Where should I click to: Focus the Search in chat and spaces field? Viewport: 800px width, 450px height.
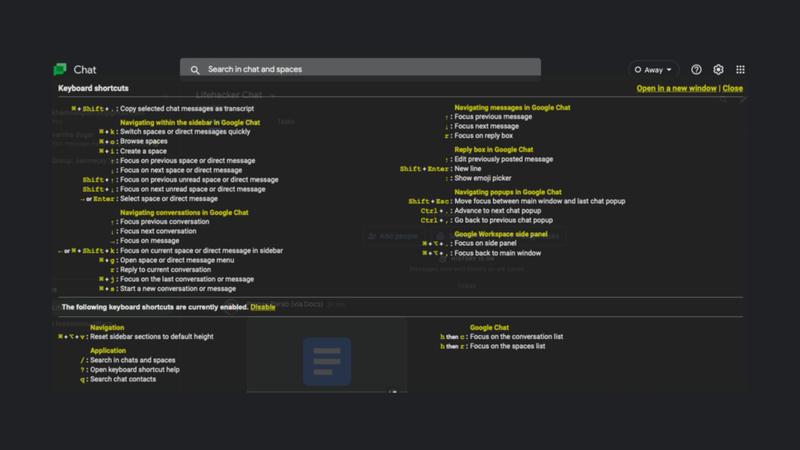tap(360, 69)
